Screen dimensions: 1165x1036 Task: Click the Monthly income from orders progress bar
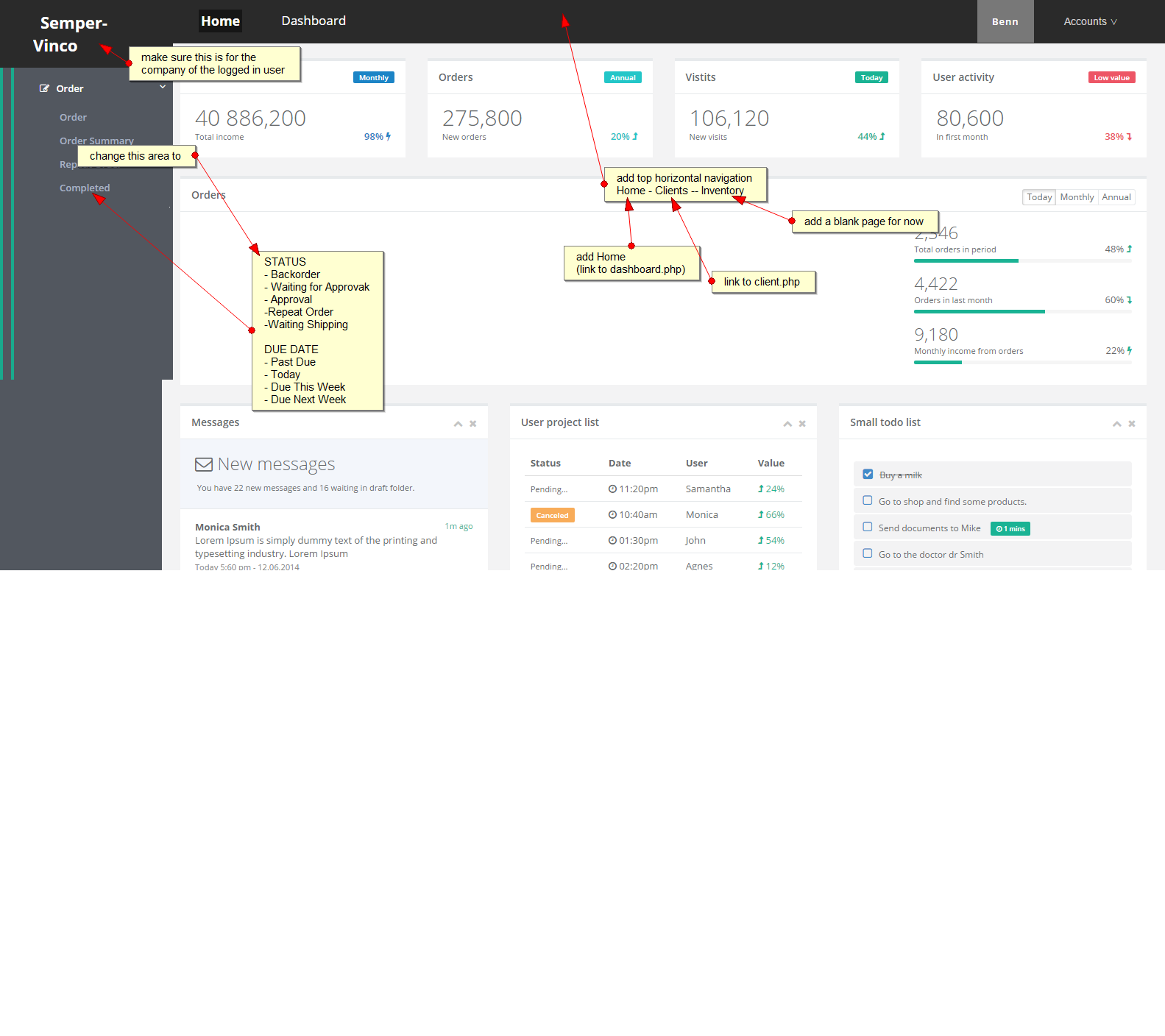tap(1023, 362)
